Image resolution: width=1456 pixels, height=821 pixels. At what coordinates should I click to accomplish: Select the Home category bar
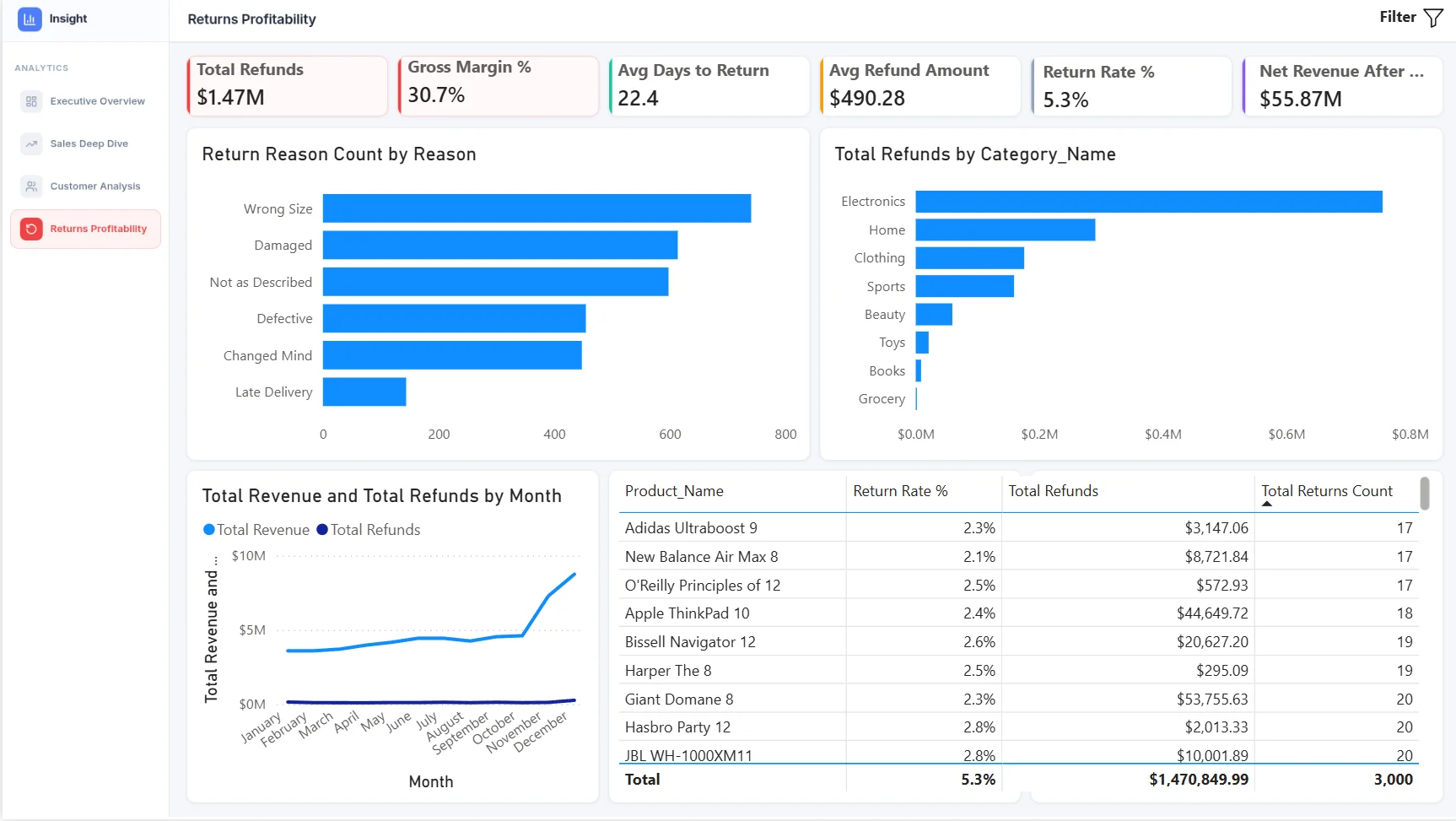coord(1006,230)
